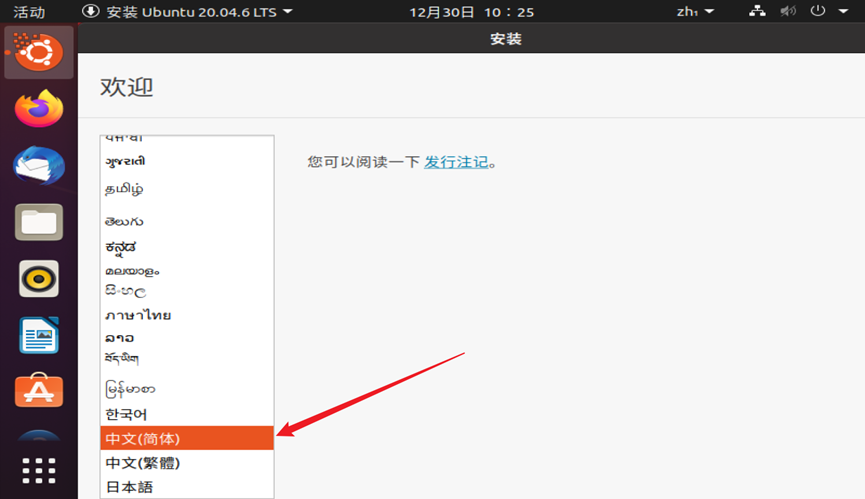Click the power icon in top bar
The image size is (865, 499).
pos(818,11)
